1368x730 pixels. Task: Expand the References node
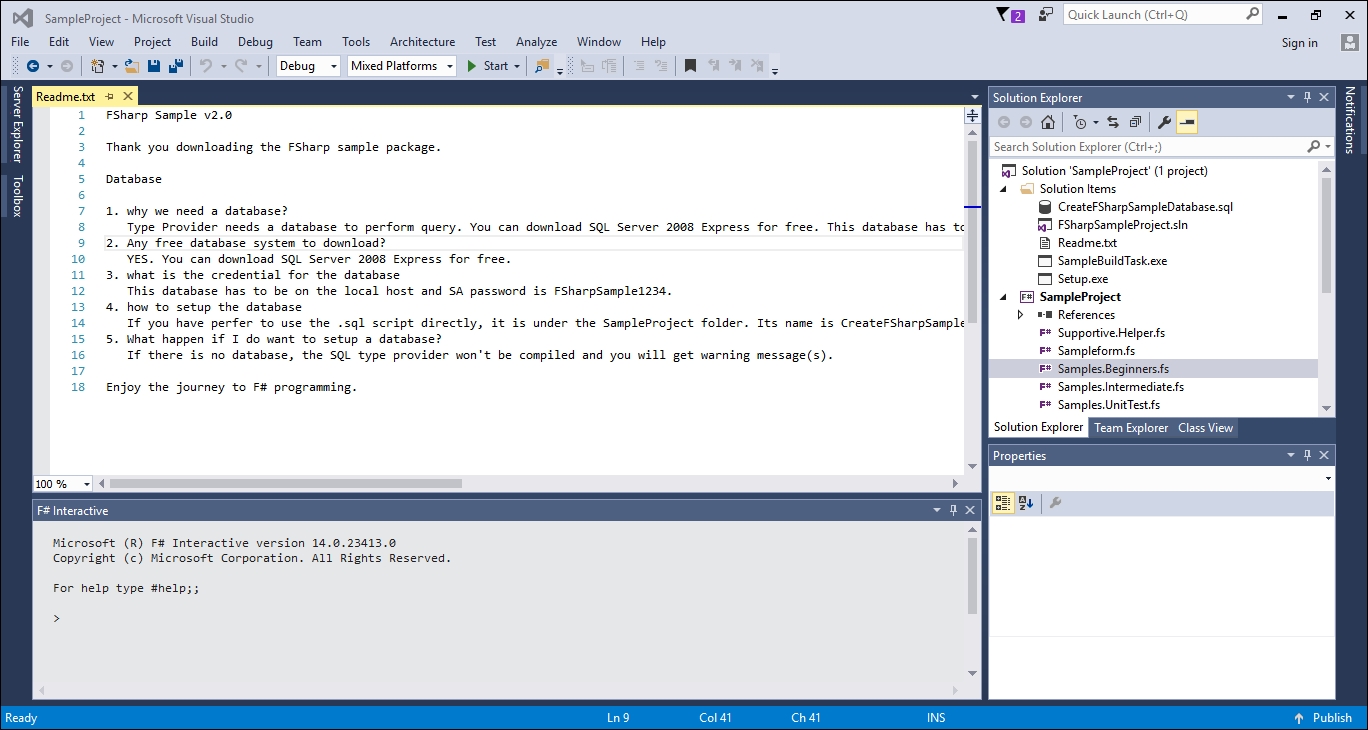click(1020, 315)
